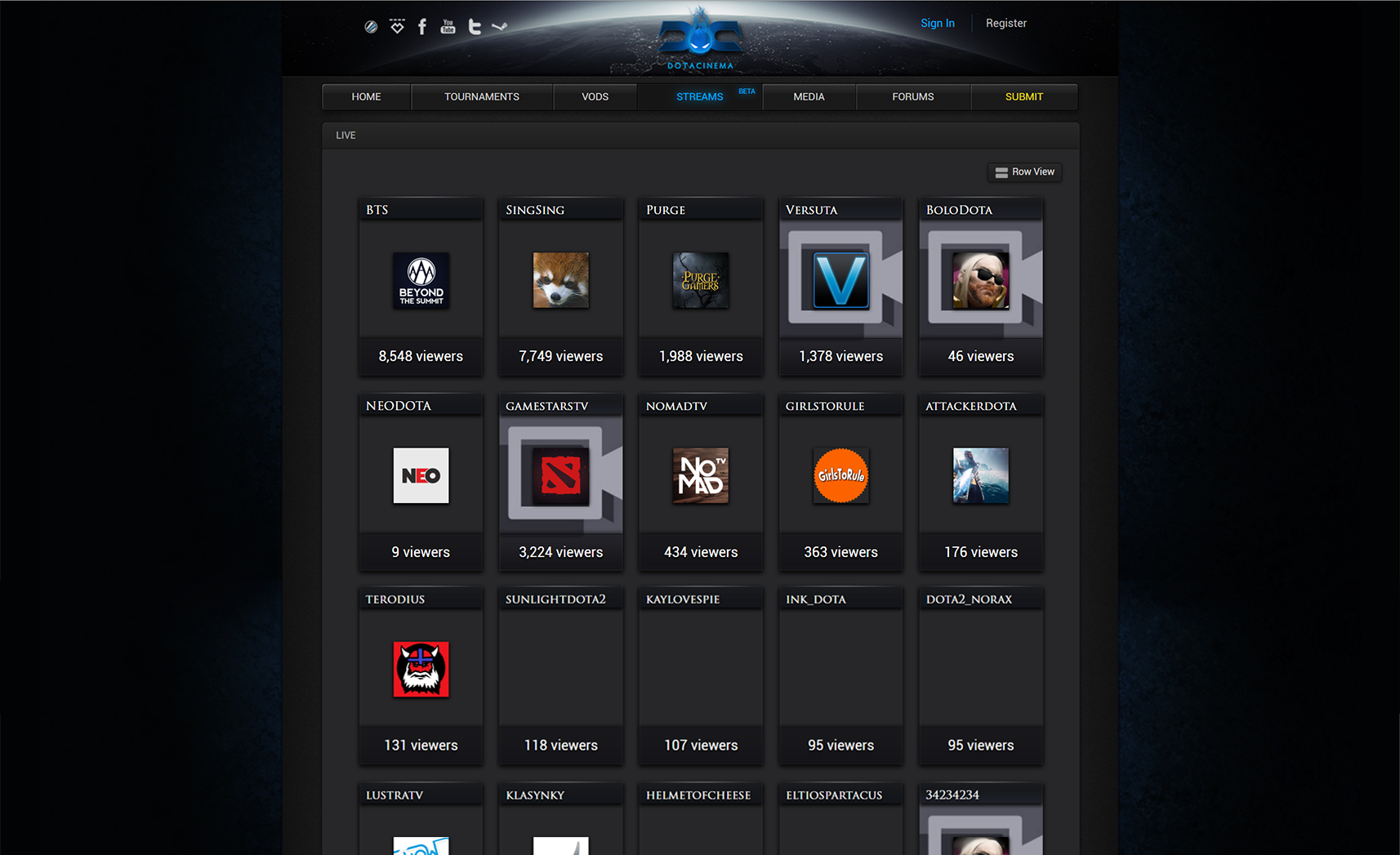The height and width of the screenshot is (855, 1400).
Task: Open the Purge Gamers stream avatar
Action: click(700, 280)
